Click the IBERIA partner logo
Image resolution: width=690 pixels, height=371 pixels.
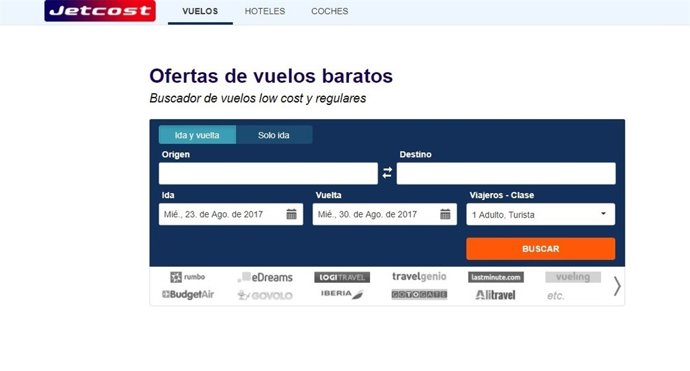pos(342,294)
